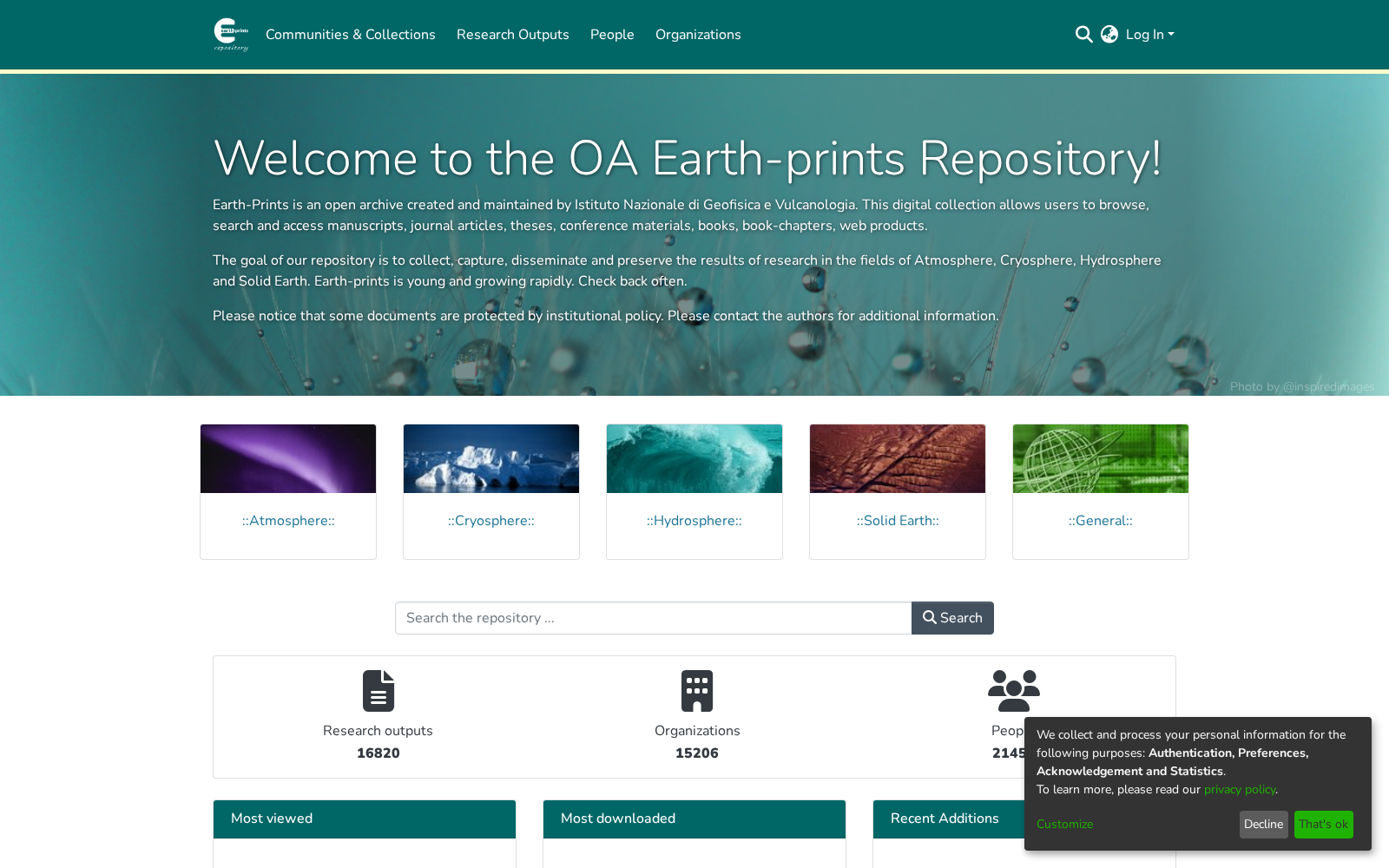Click the General green globe thumbnail

tap(1101, 458)
